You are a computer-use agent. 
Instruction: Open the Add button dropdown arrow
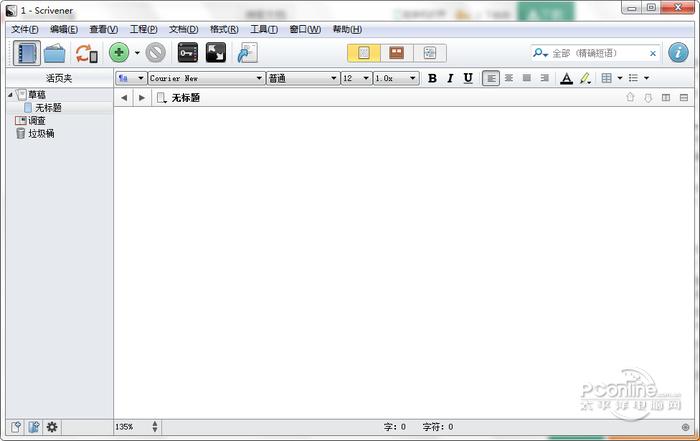point(137,53)
